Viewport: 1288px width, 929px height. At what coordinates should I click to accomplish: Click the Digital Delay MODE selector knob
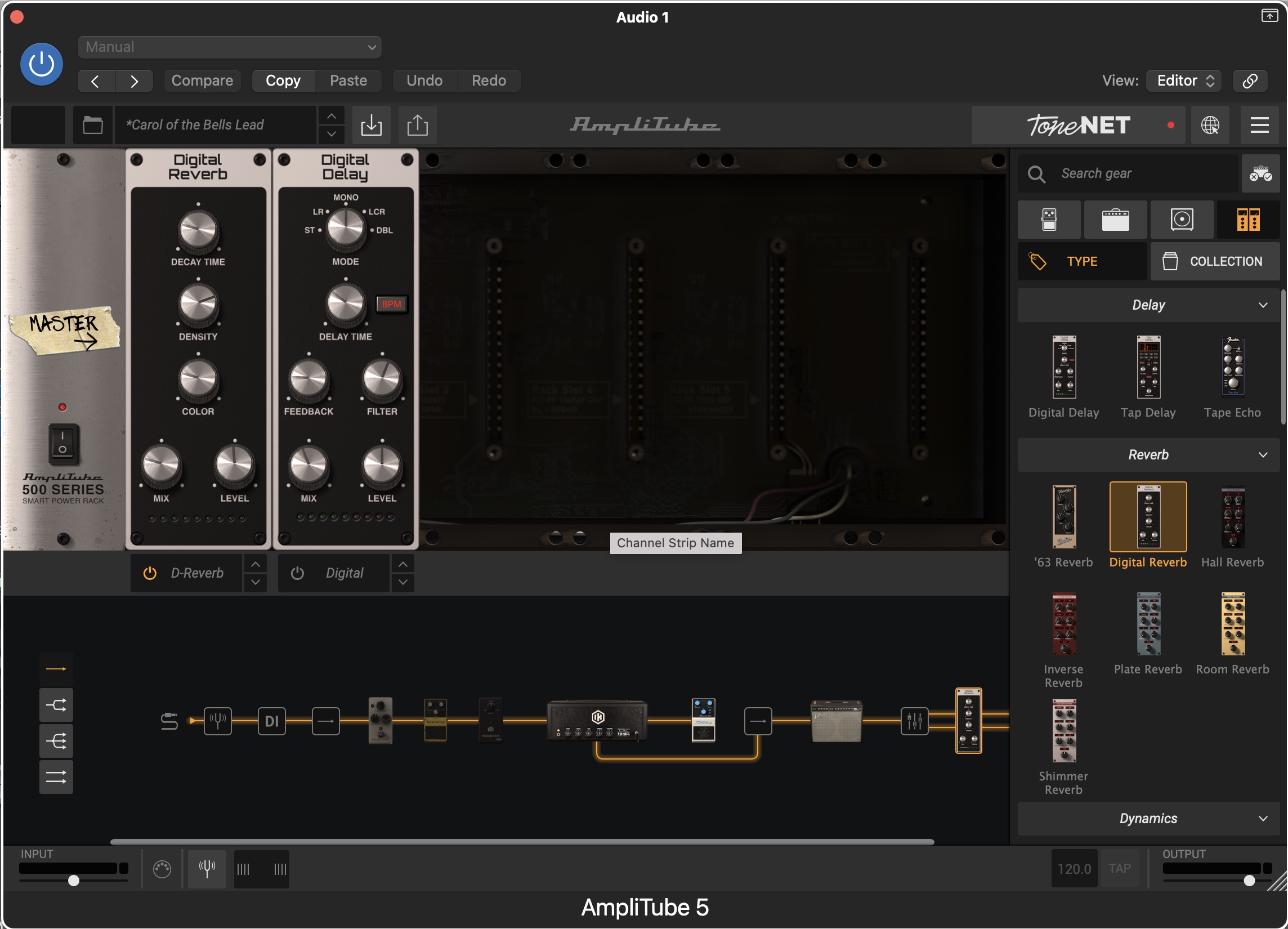pyautogui.click(x=345, y=229)
